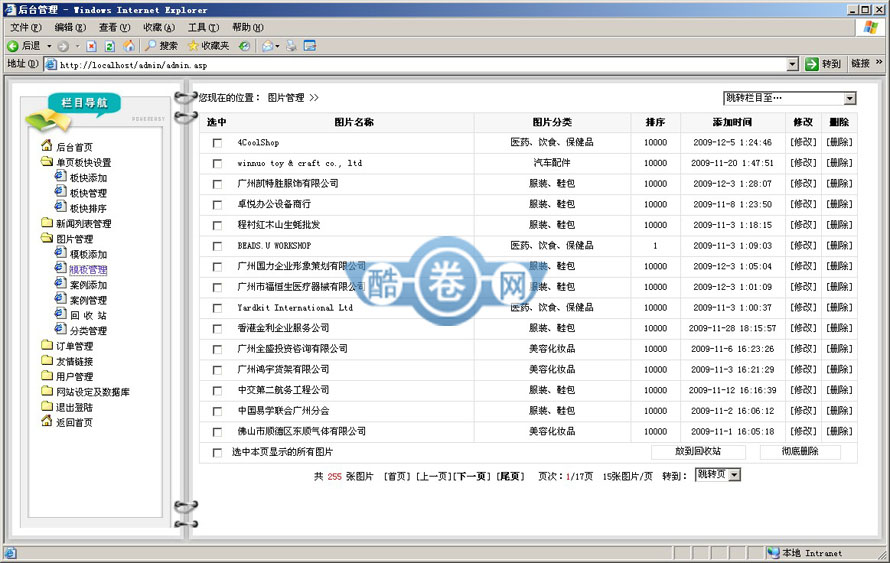Screen dimensions: 890x563
Task: Click folder icon beside 用户管理
Action: (x=47, y=376)
